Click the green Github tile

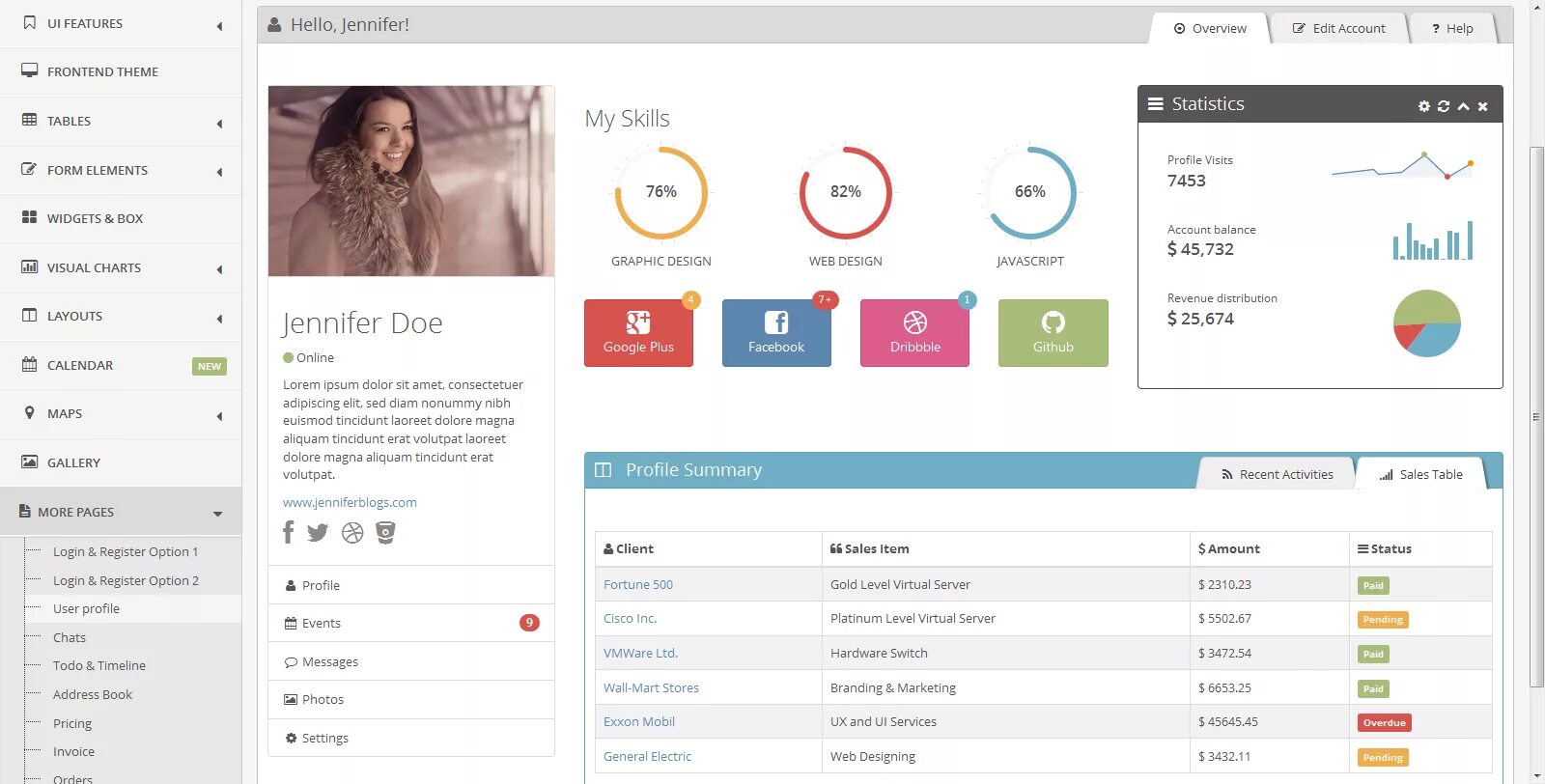point(1053,333)
